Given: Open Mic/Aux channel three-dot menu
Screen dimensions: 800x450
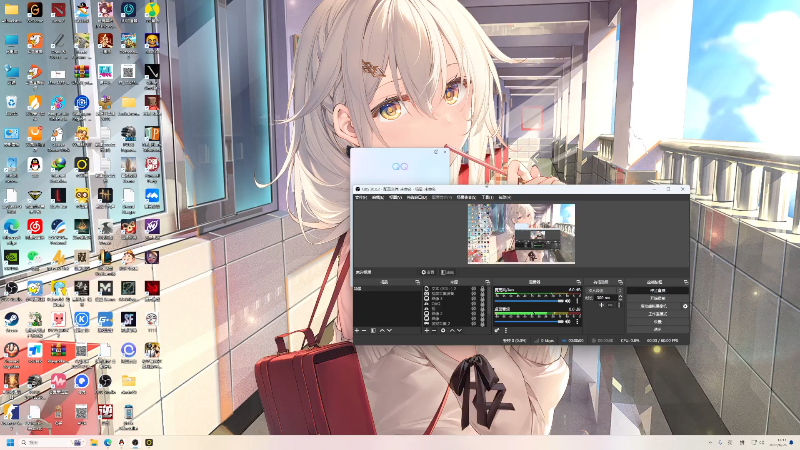Looking at the screenshot, I should click(577, 301).
